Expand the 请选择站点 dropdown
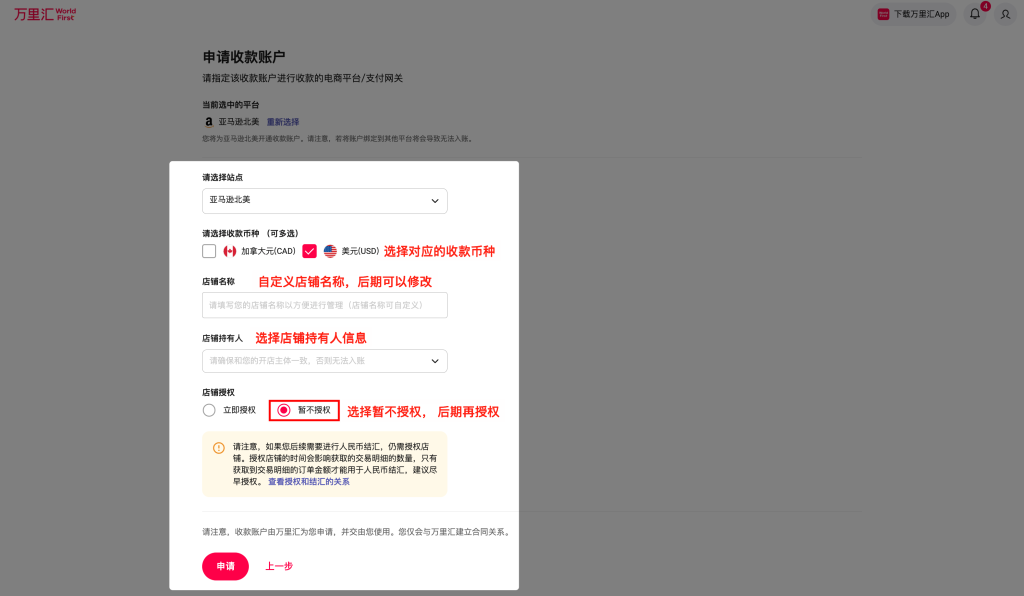This screenshot has width=1024, height=596. (x=324, y=200)
